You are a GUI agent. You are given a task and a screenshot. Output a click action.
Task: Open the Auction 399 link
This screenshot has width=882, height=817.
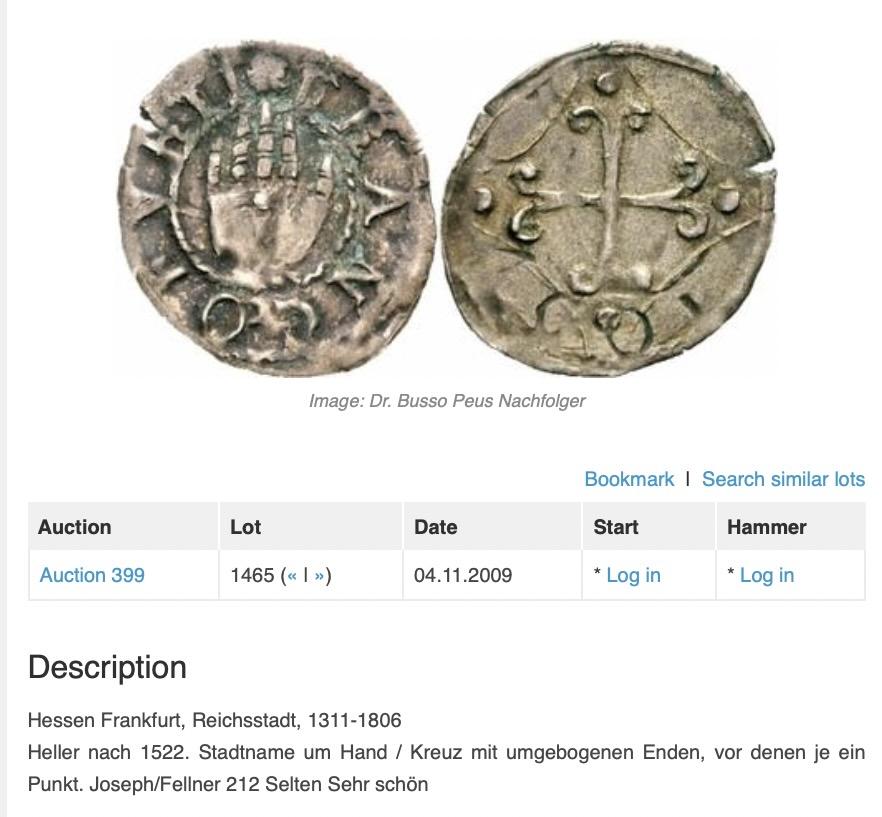pyautogui.click(x=92, y=575)
